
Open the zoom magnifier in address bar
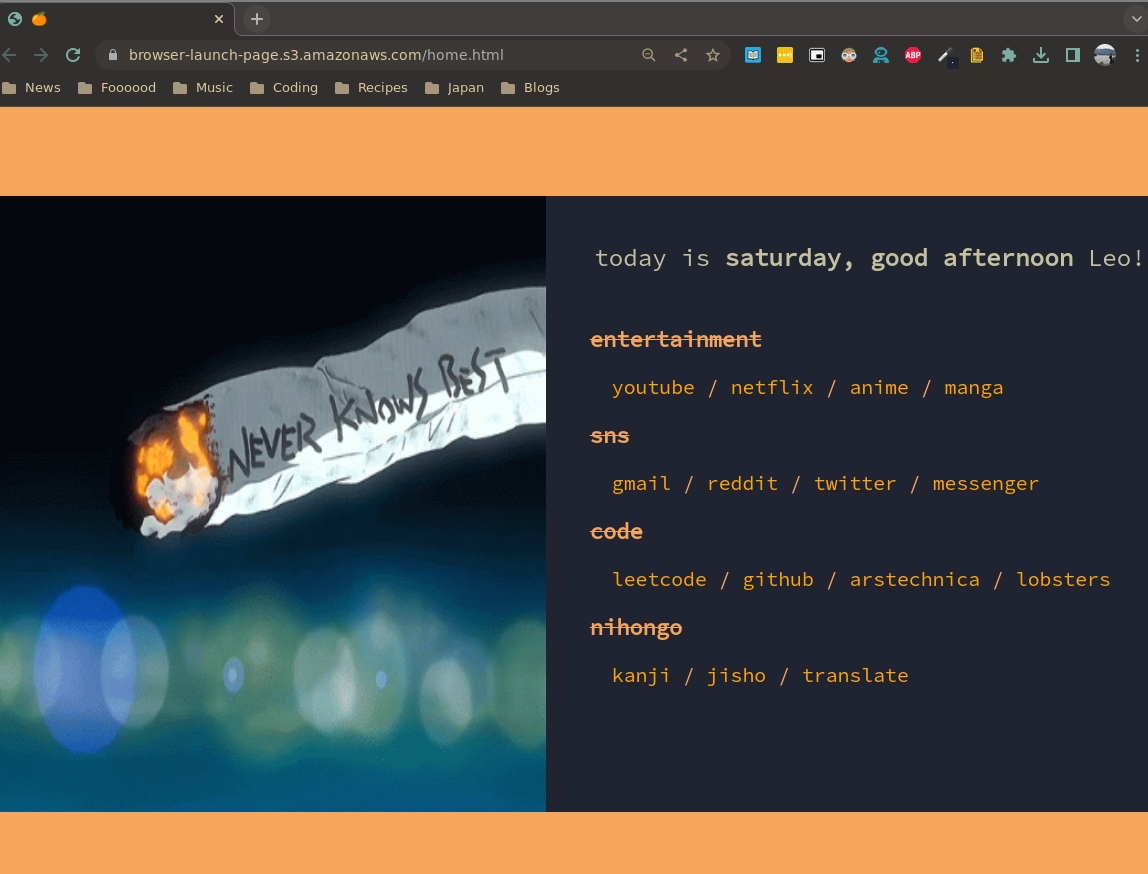point(649,55)
